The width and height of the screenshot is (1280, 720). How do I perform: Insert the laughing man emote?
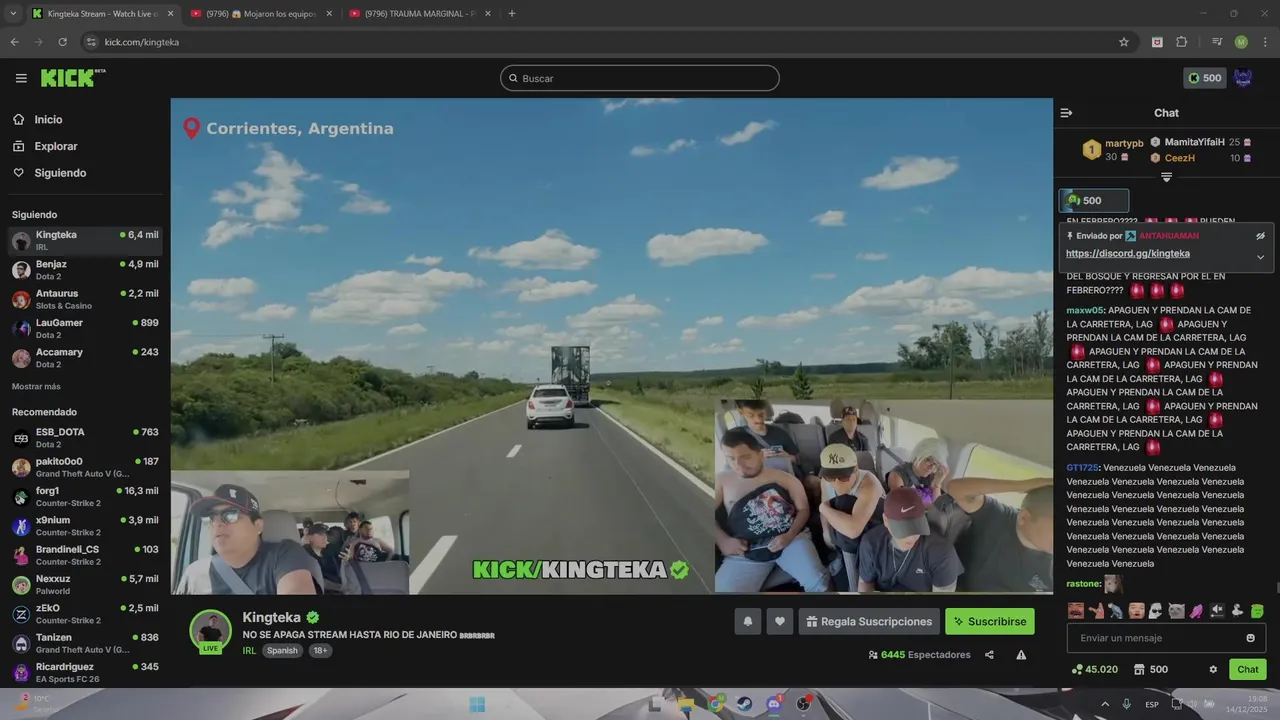[x=1076, y=610]
